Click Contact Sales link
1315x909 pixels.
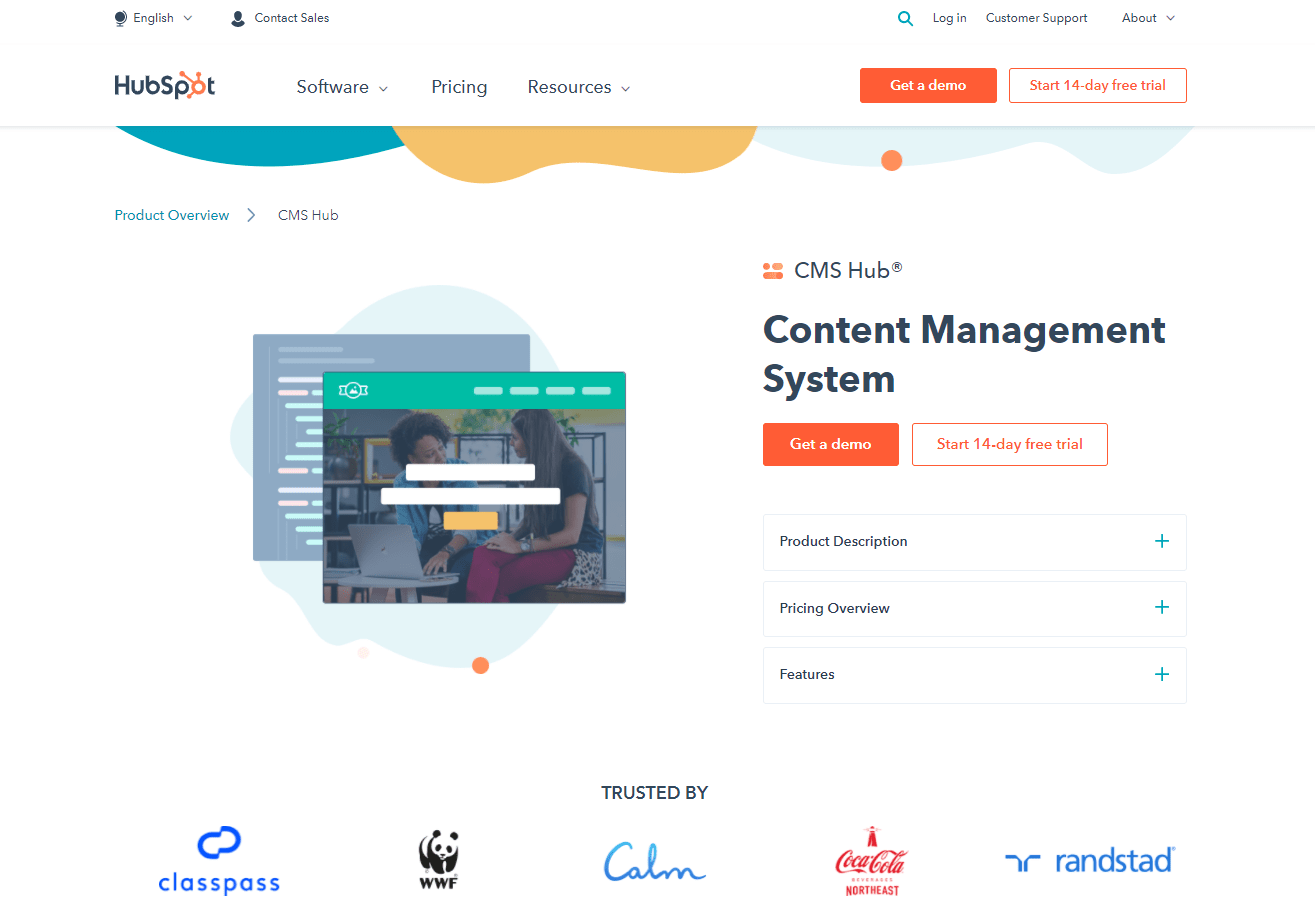292,18
